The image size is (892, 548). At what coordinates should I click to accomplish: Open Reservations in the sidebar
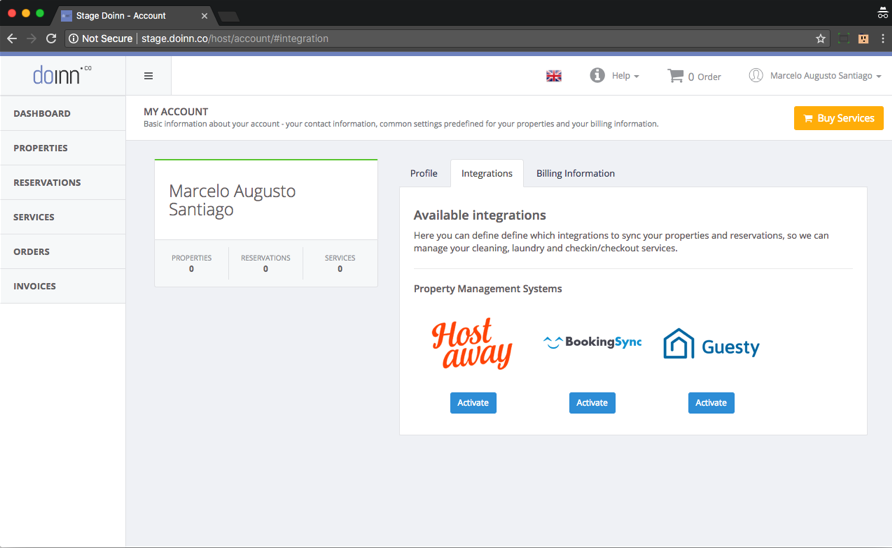63,183
